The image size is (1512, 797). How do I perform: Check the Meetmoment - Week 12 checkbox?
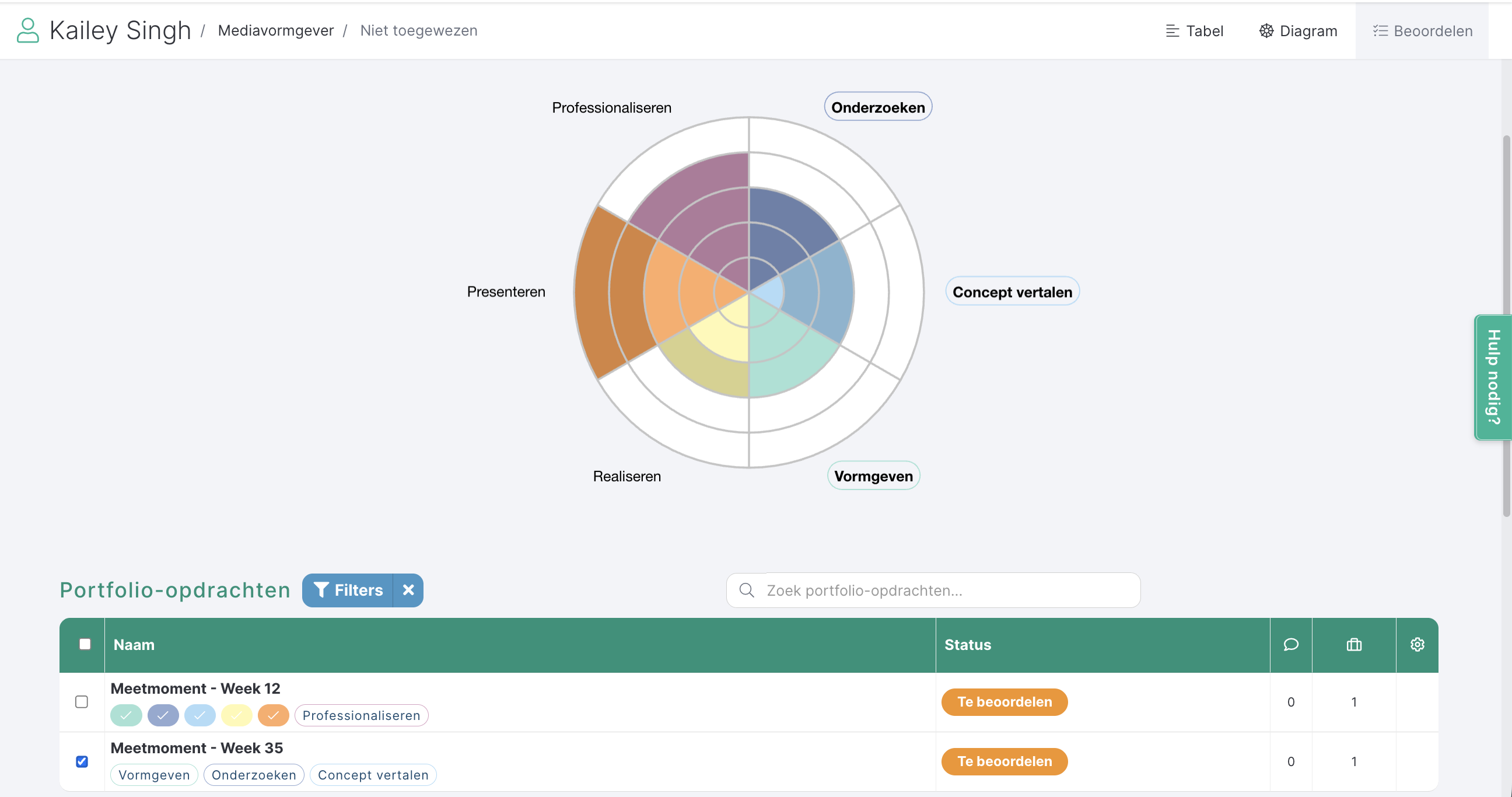click(82, 701)
